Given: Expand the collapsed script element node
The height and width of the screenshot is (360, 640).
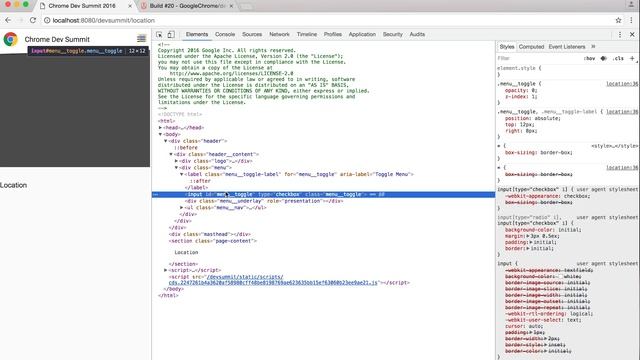Looking at the screenshot, I should 166,270.
